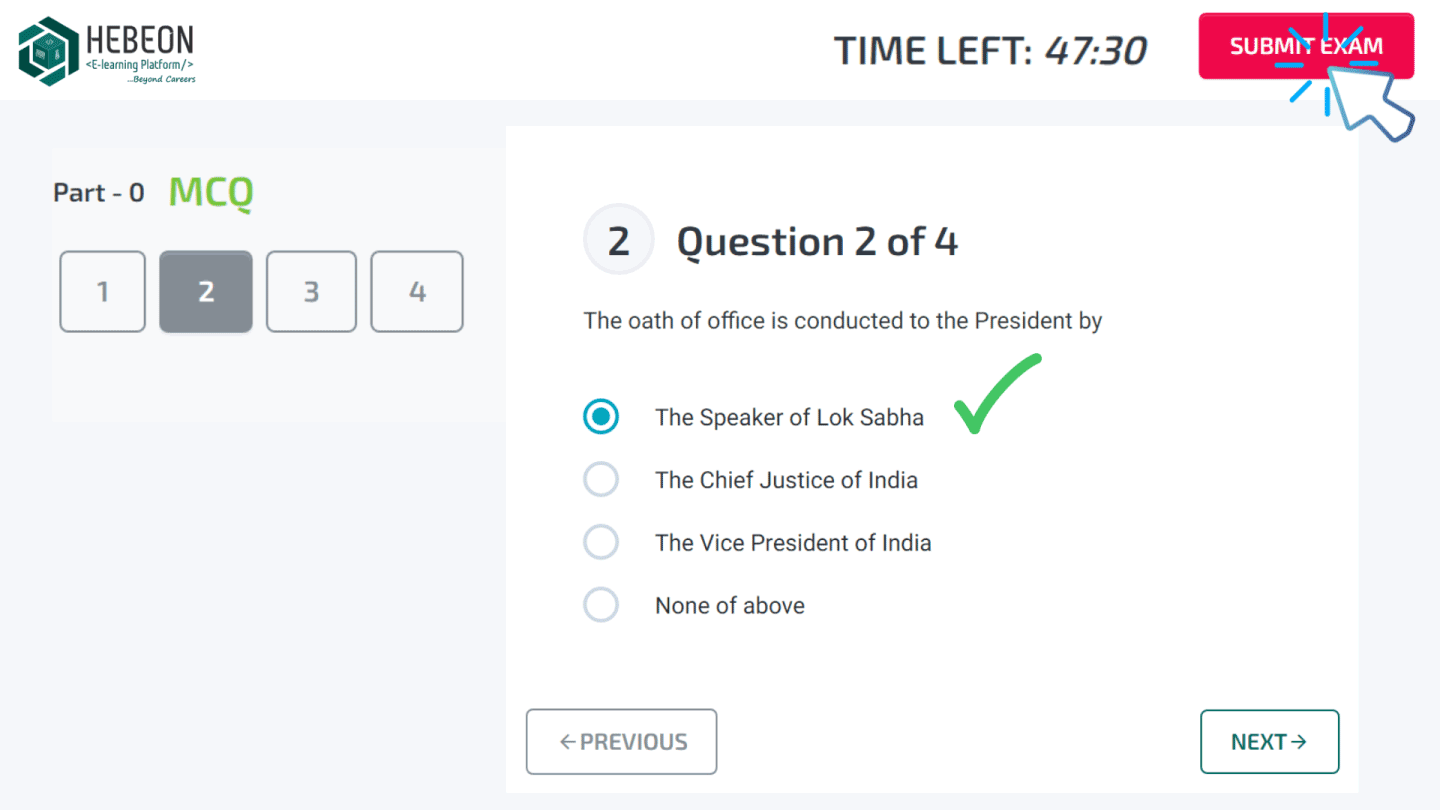Click the right arrow icon on NEXT button
The width and height of the screenshot is (1440, 810).
pyautogui.click(x=1300, y=741)
